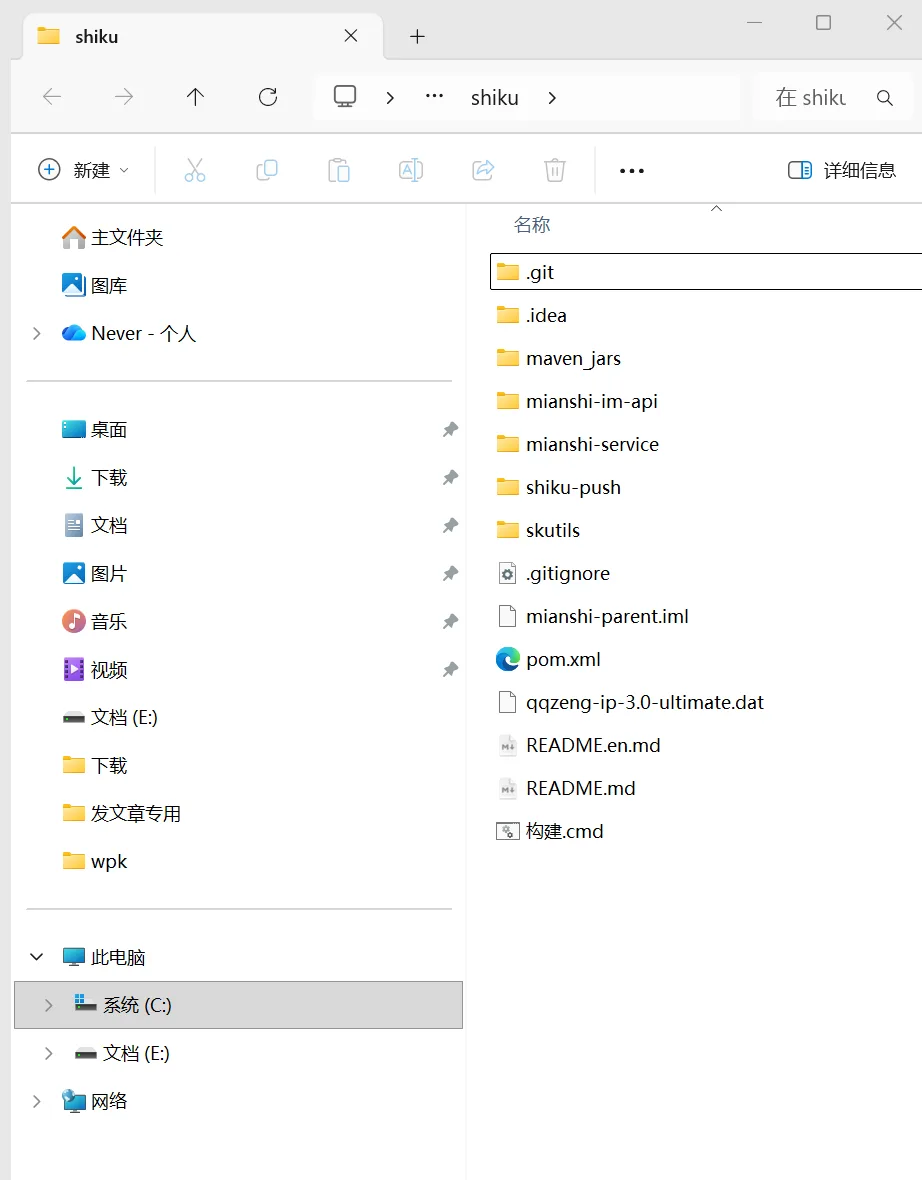Unpin 音乐 using its pin icon
The width and height of the screenshot is (922, 1180).
pyautogui.click(x=450, y=622)
